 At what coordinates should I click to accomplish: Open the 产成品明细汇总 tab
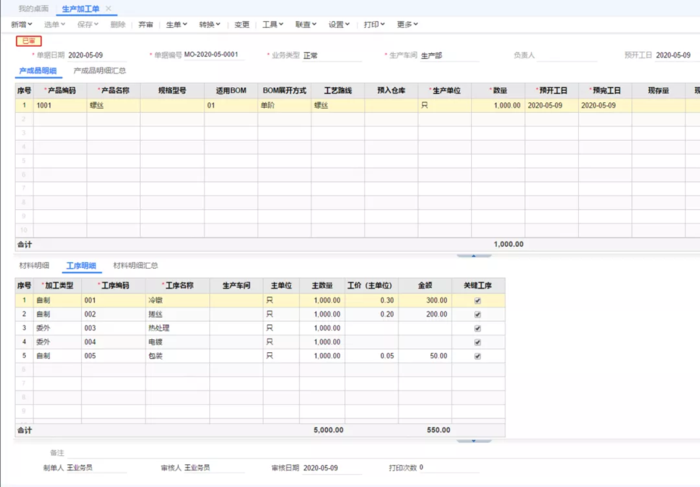pyautogui.click(x=100, y=71)
